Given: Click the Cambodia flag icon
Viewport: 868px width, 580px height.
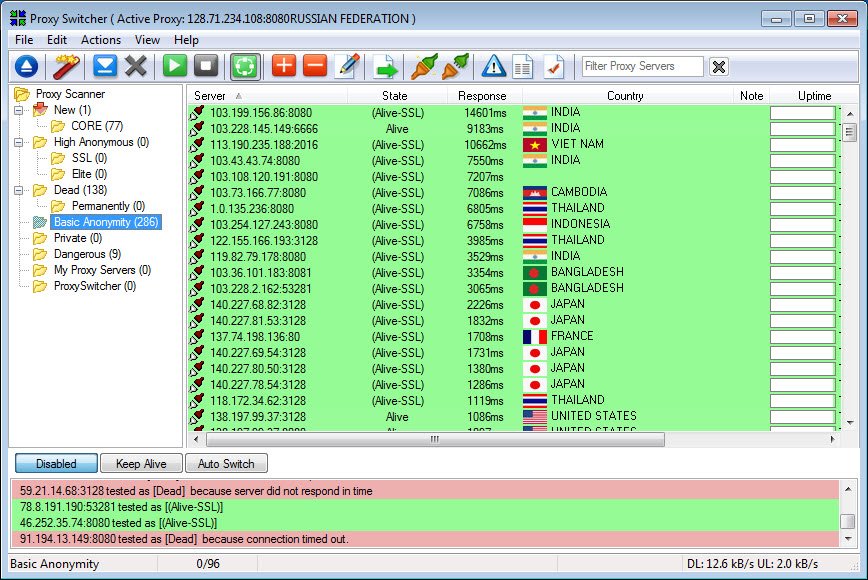Looking at the screenshot, I should click(535, 193).
